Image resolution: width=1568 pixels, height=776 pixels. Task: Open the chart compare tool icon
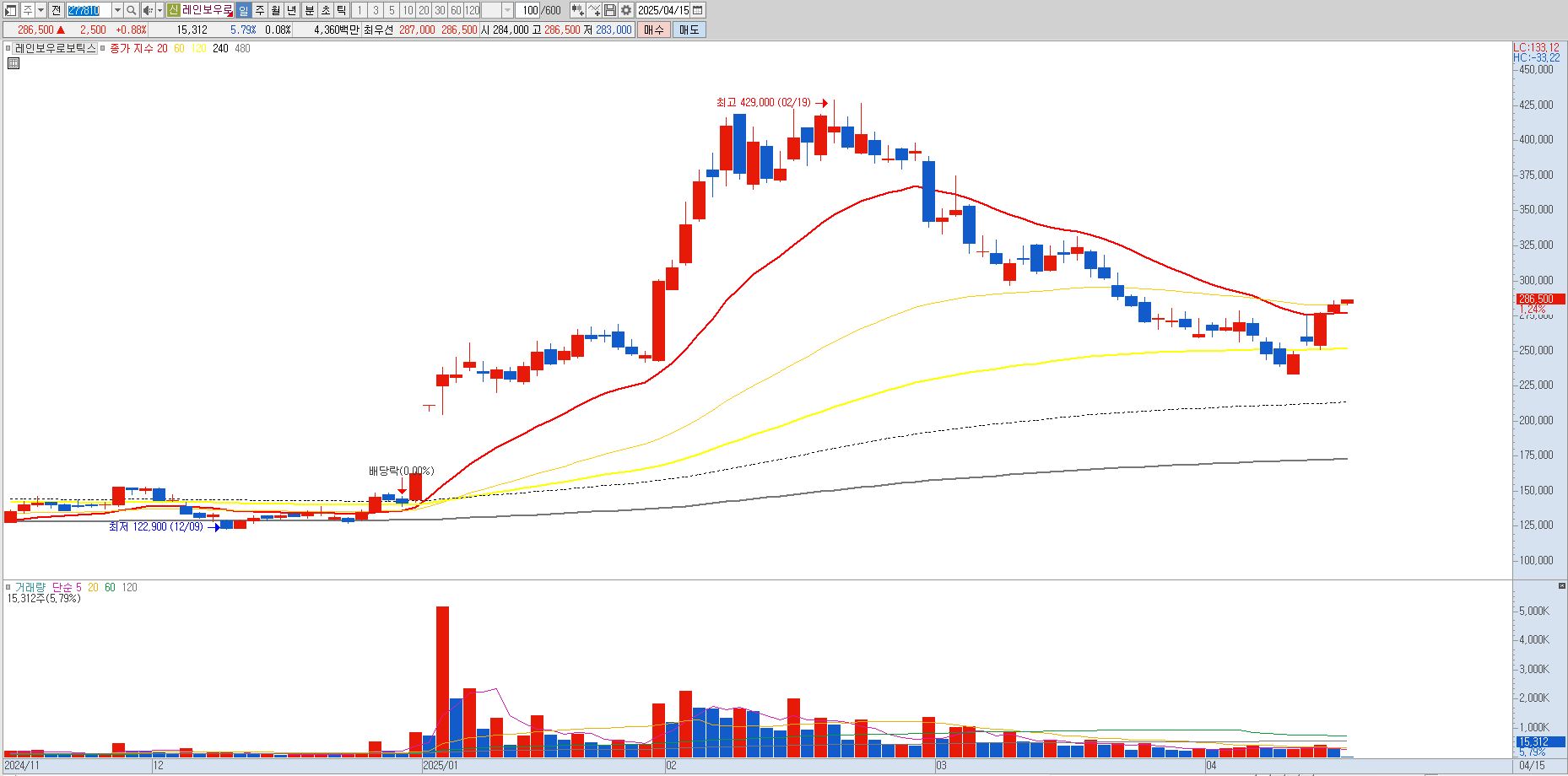tap(577, 10)
